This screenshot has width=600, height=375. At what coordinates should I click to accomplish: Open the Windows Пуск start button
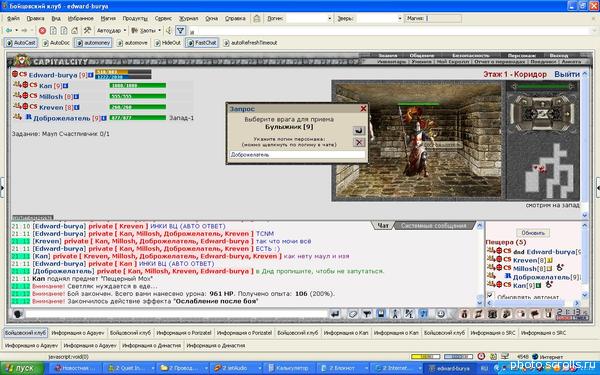(x=22, y=368)
